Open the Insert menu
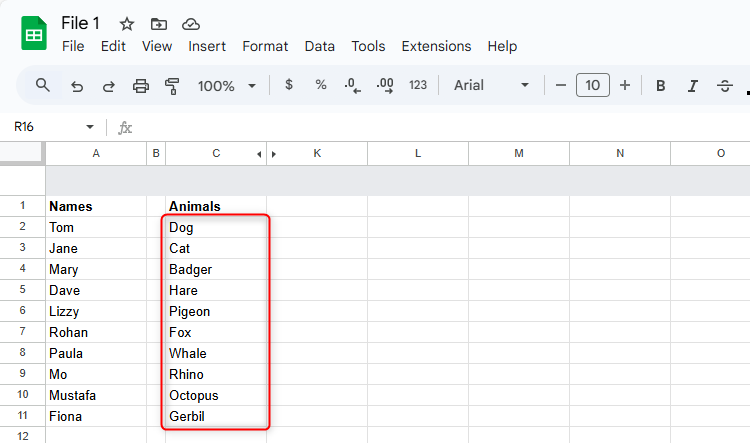Viewport: 750px width, 443px height. tap(207, 46)
